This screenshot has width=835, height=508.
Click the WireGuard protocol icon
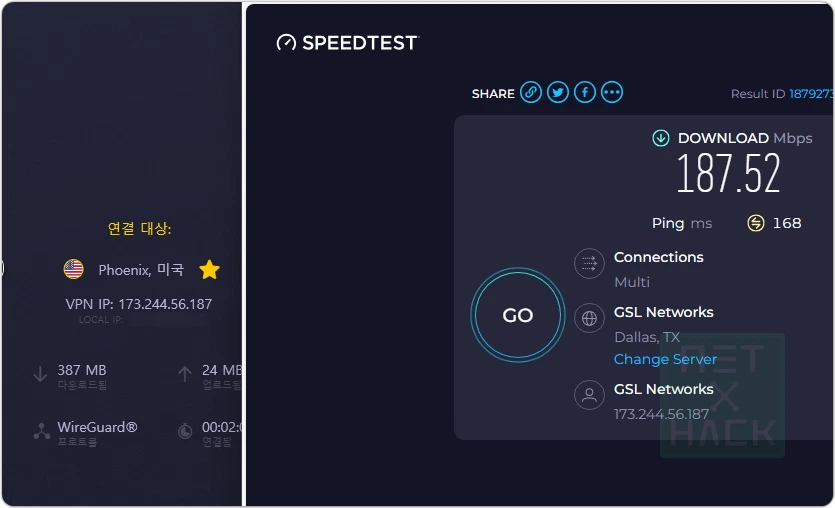coord(41,431)
